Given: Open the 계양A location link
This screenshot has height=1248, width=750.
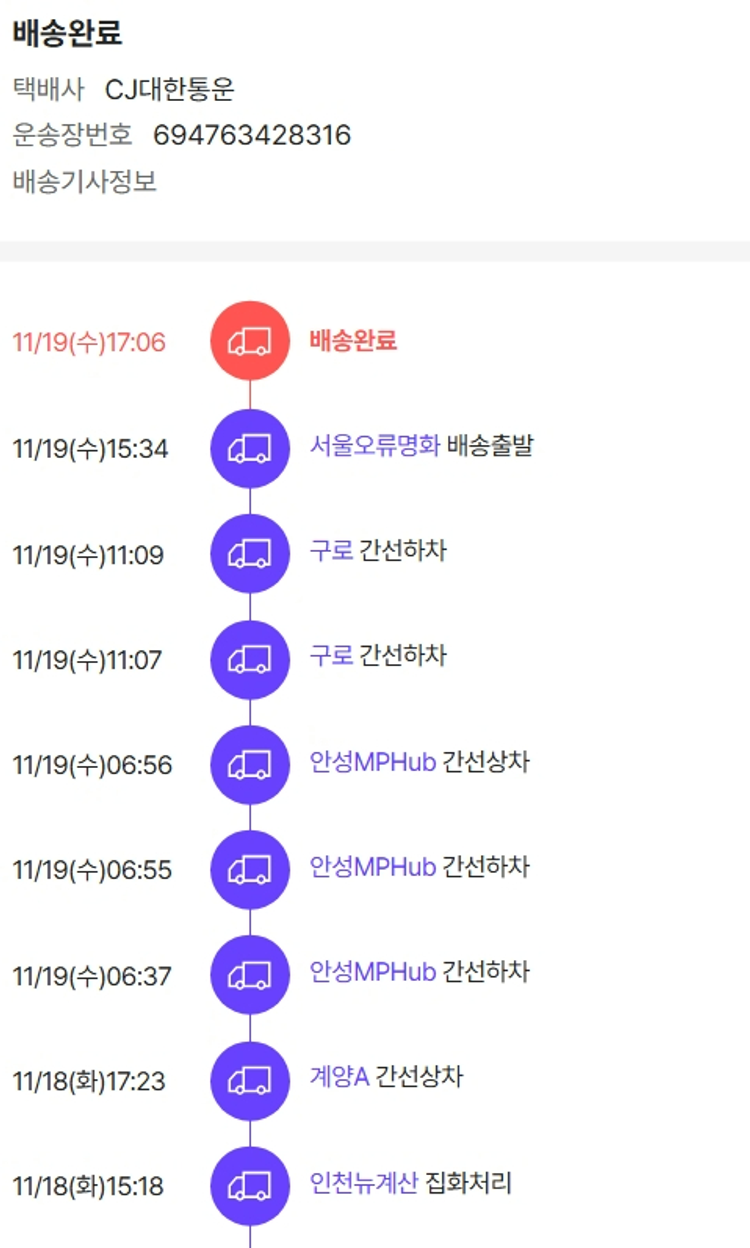Looking at the screenshot, I should pyautogui.click(x=339, y=1078).
